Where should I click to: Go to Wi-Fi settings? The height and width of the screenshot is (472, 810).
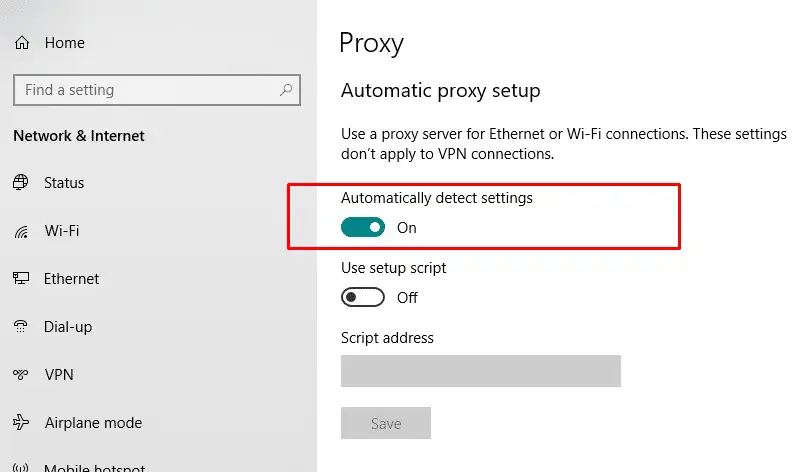pos(62,230)
